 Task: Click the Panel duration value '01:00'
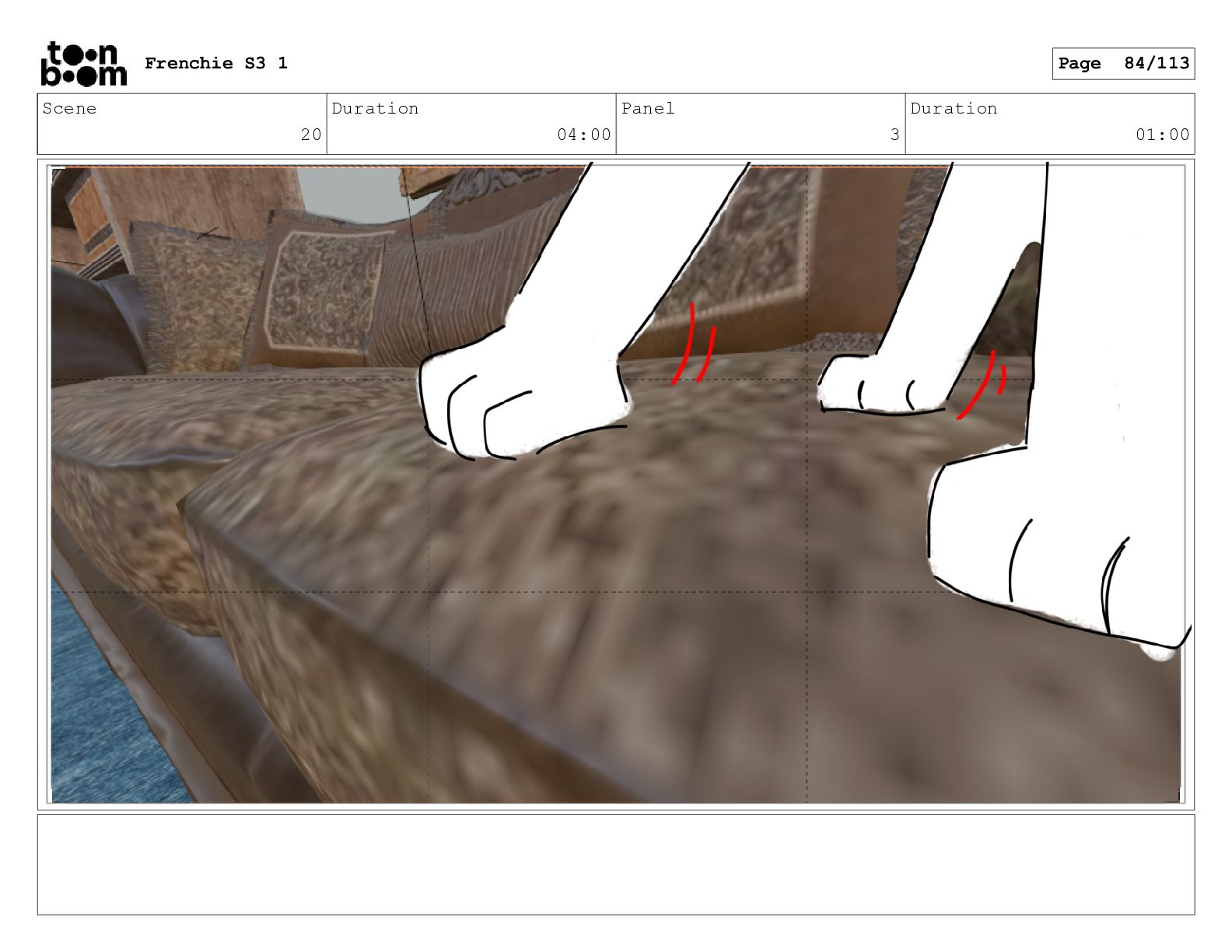tap(1163, 135)
